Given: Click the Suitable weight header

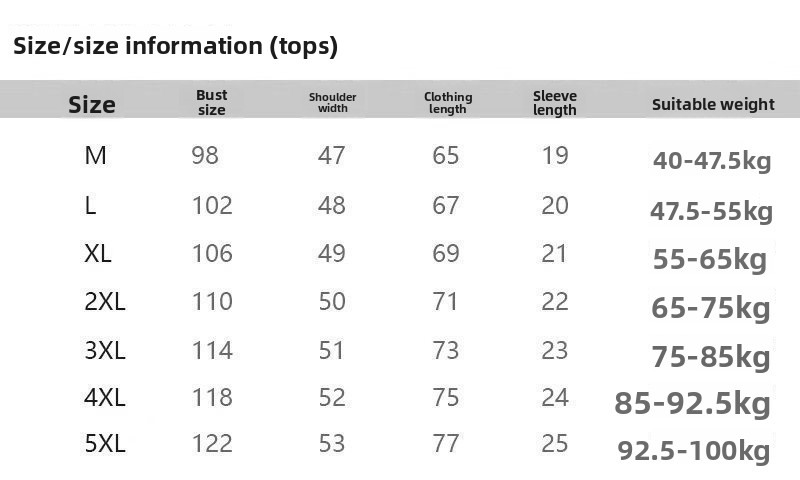Looking at the screenshot, I should [713, 104].
